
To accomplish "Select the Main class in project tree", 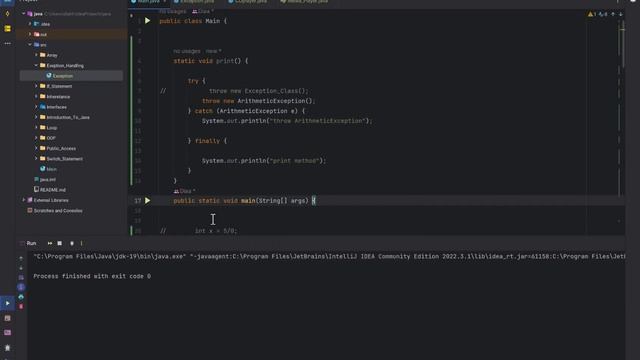I will coord(48,169).
